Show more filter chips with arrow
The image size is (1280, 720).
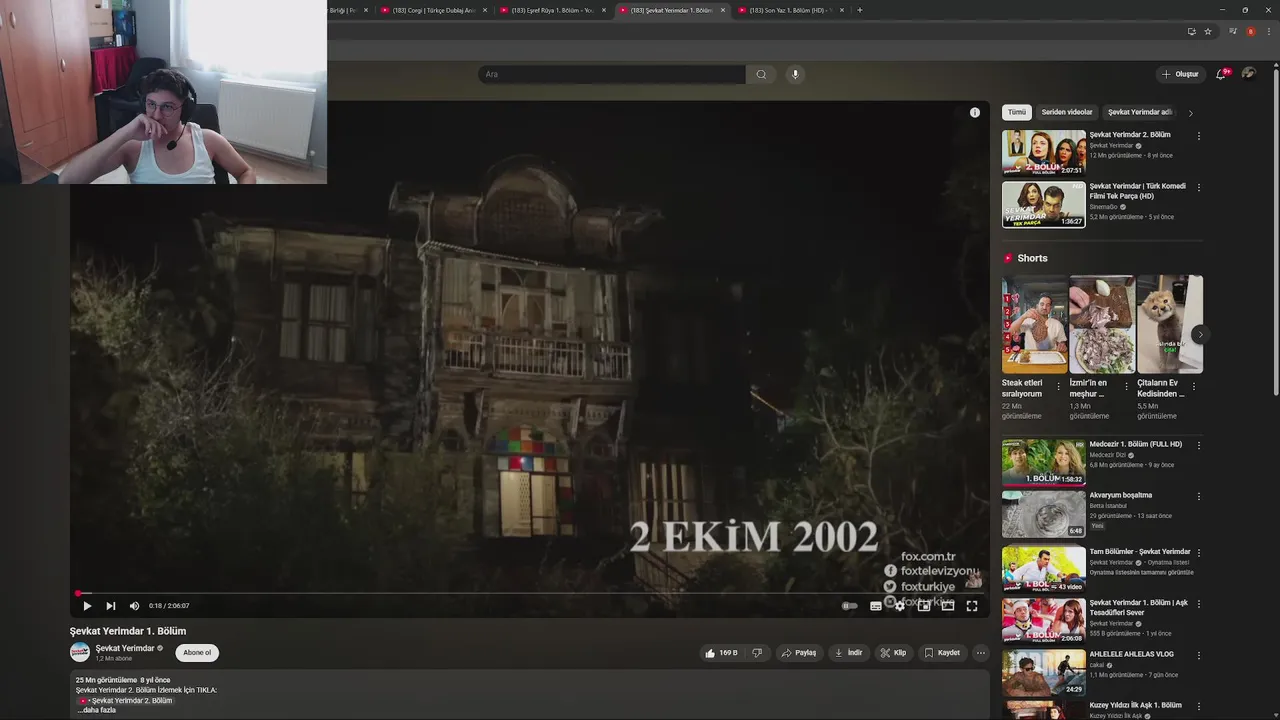click(x=1190, y=113)
